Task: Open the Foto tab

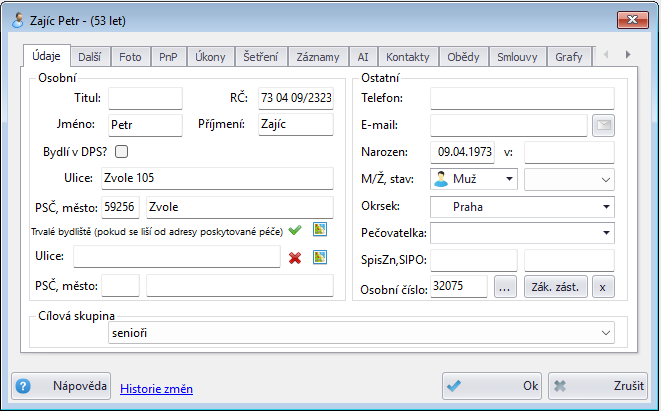Action: (130, 57)
